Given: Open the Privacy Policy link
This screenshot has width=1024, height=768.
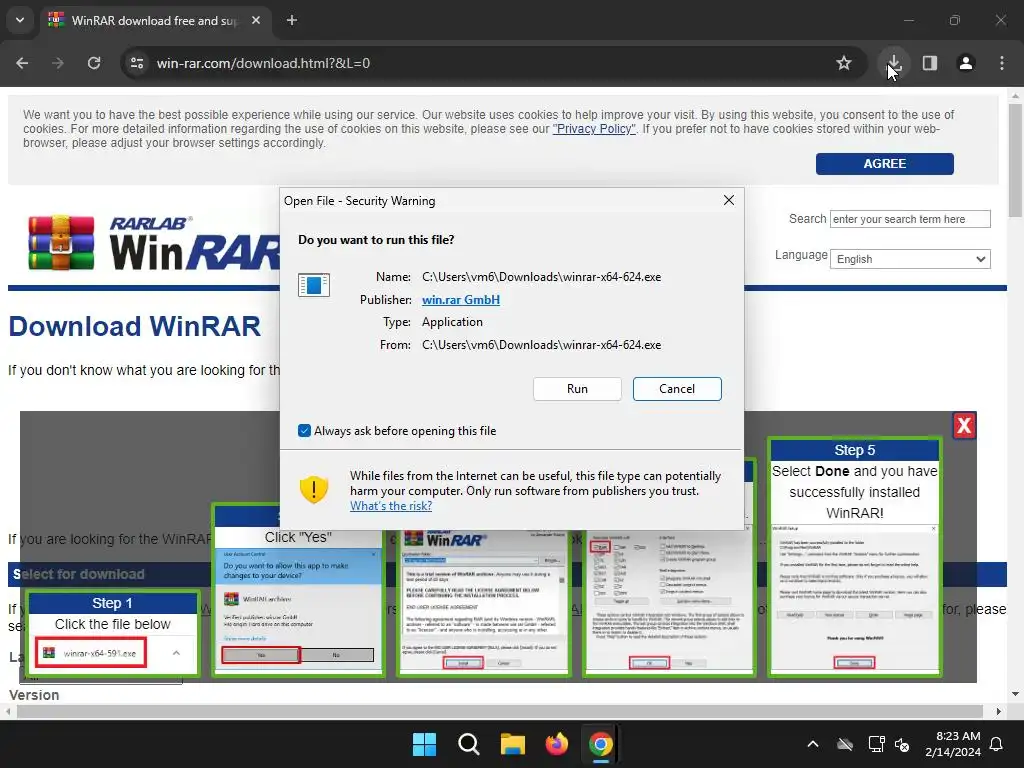Looking at the screenshot, I should [x=594, y=129].
